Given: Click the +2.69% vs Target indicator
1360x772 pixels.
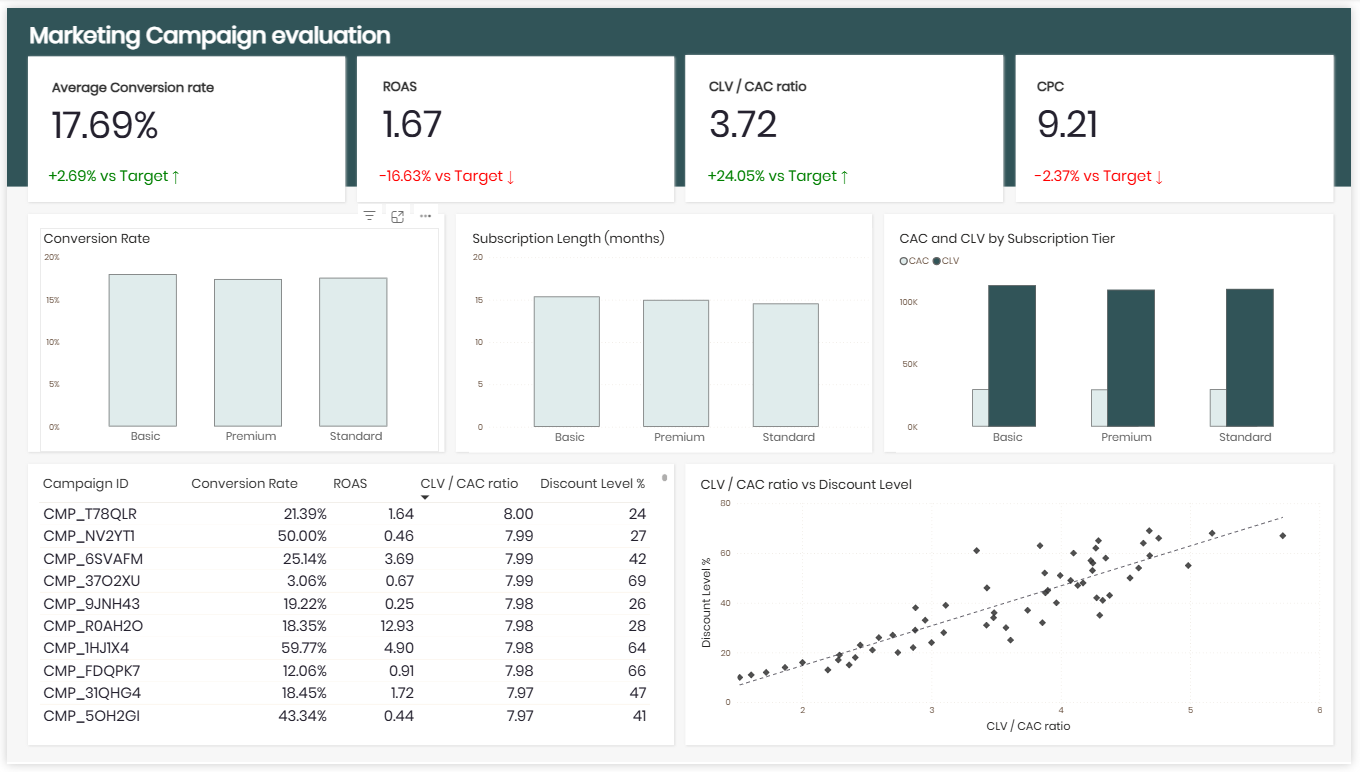Looking at the screenshot, I should point(114,176).
